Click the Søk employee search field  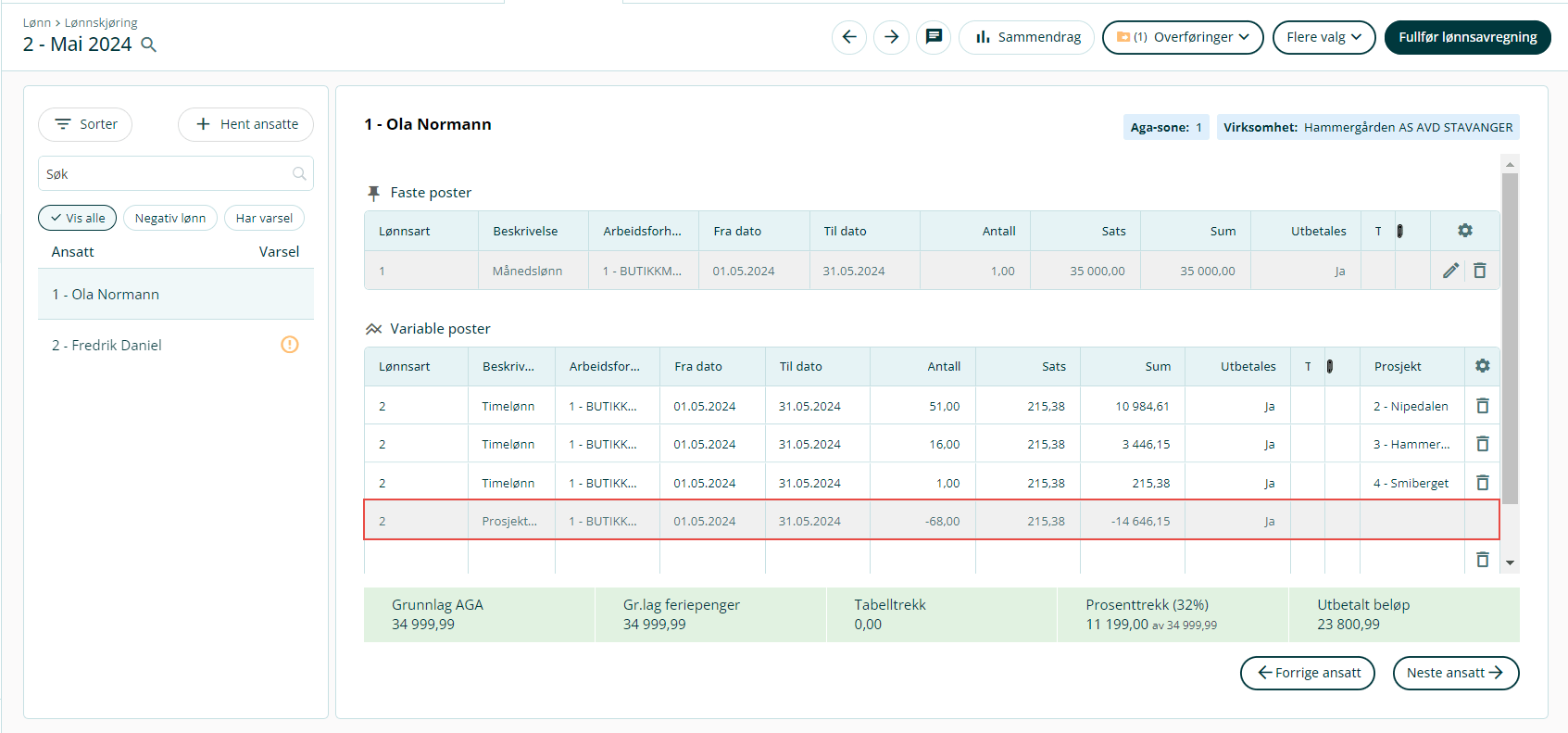point(167,174)
